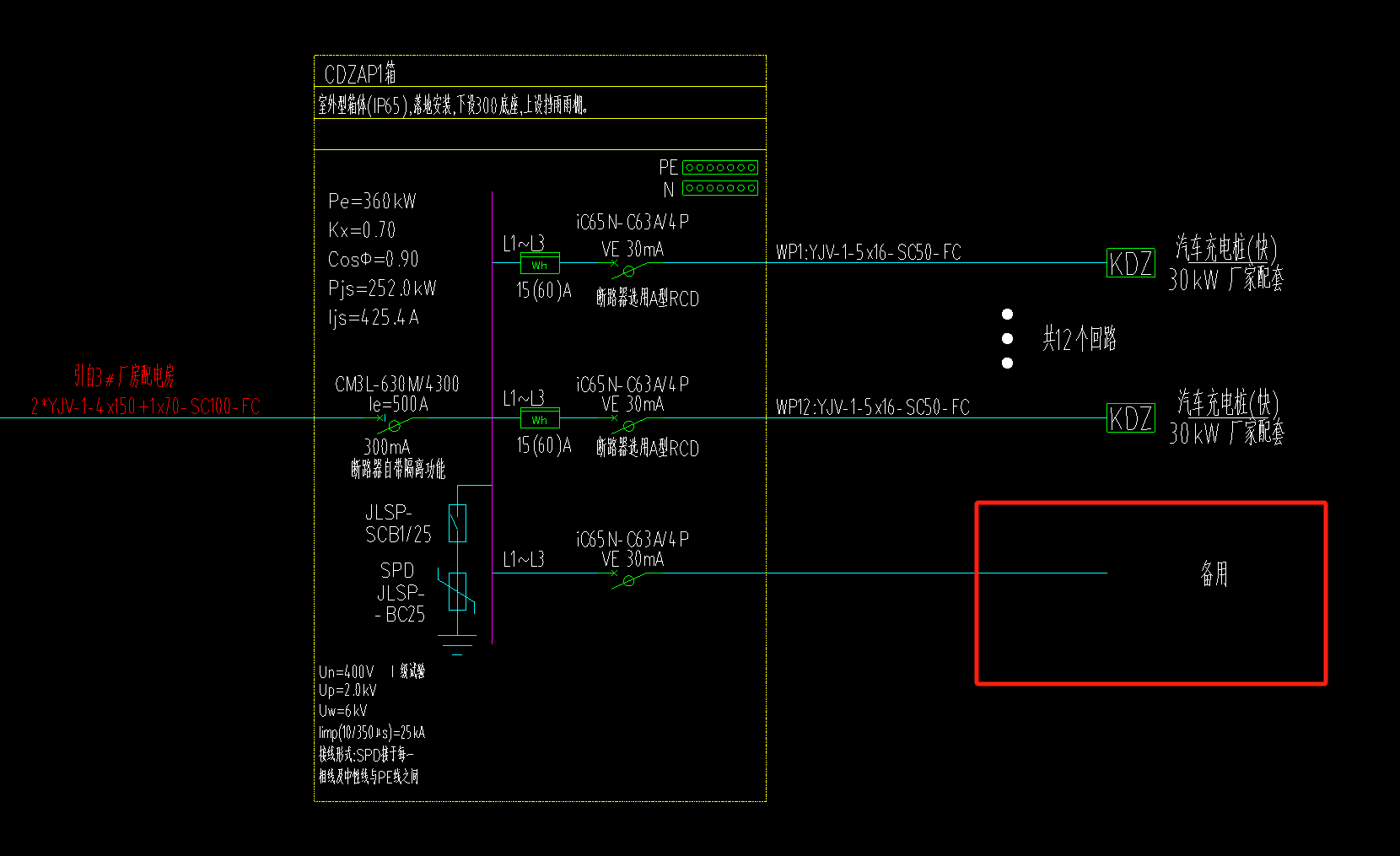This screenshot has width=1400, height=856.
Task: Pick the Wh meter on WP1 circuit
Action: pos(540,265)
